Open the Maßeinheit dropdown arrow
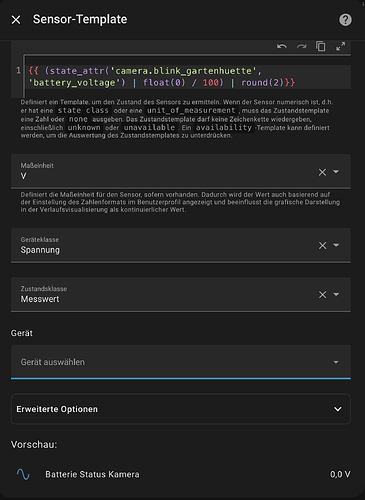365x500 pixels. point(336,172)
